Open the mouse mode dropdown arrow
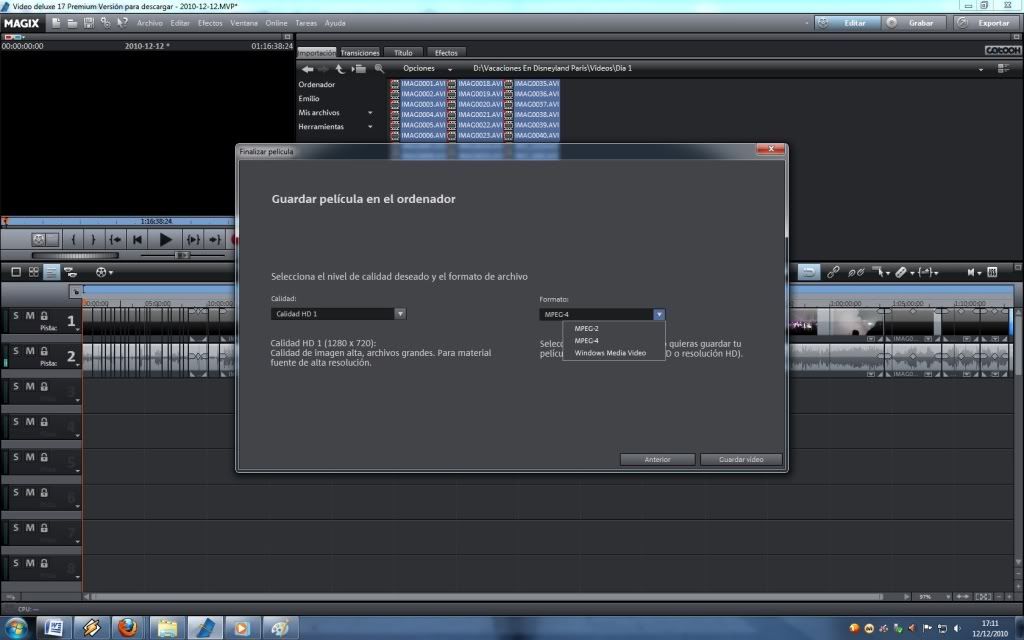Screen dimensions: 1024x640 (888, 273)
